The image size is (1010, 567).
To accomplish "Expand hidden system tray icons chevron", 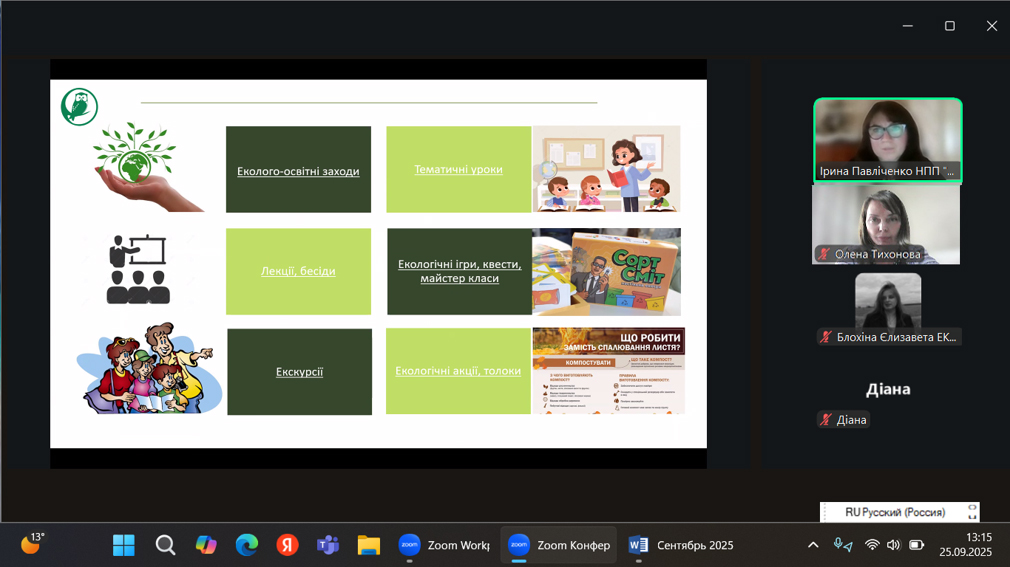I will coord(813,545).
